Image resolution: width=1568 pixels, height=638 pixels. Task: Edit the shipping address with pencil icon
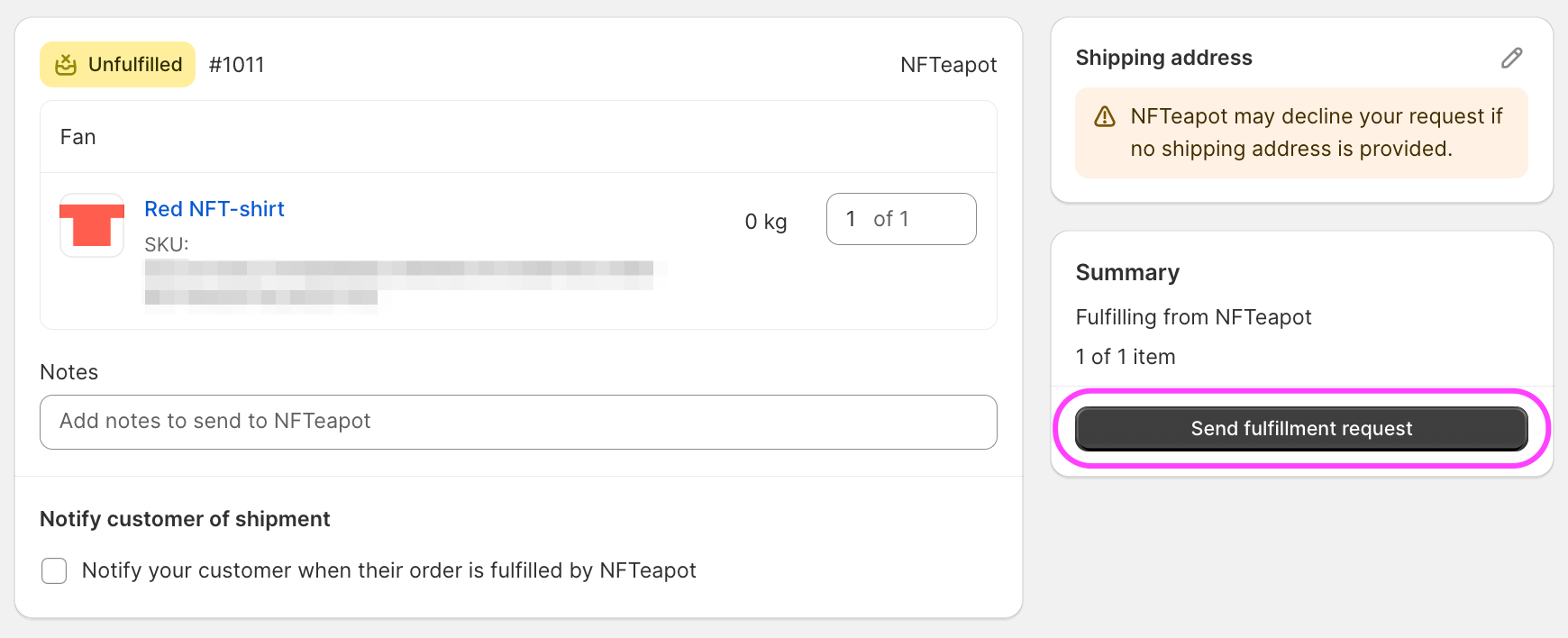tap(1511, 59)
